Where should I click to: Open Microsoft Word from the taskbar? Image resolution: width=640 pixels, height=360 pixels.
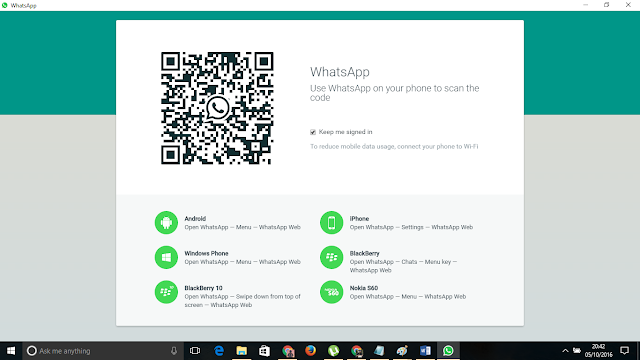(x=425, y=351)
